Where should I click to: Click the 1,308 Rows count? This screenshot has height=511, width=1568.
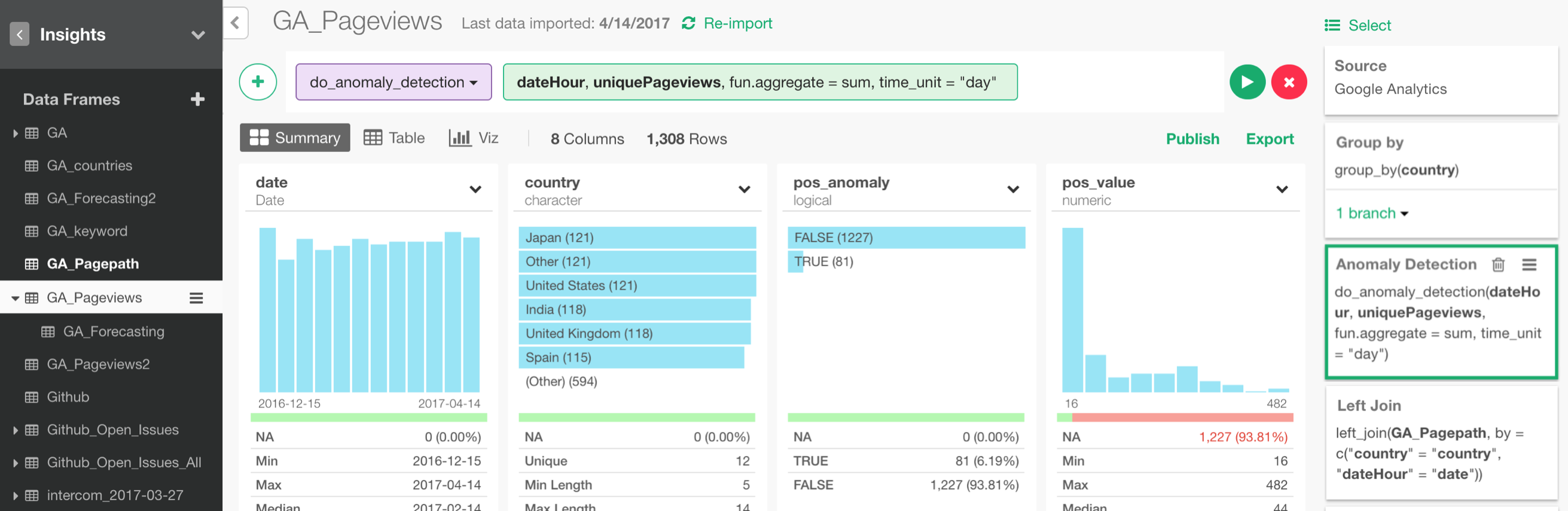click(x=686, y=139)
